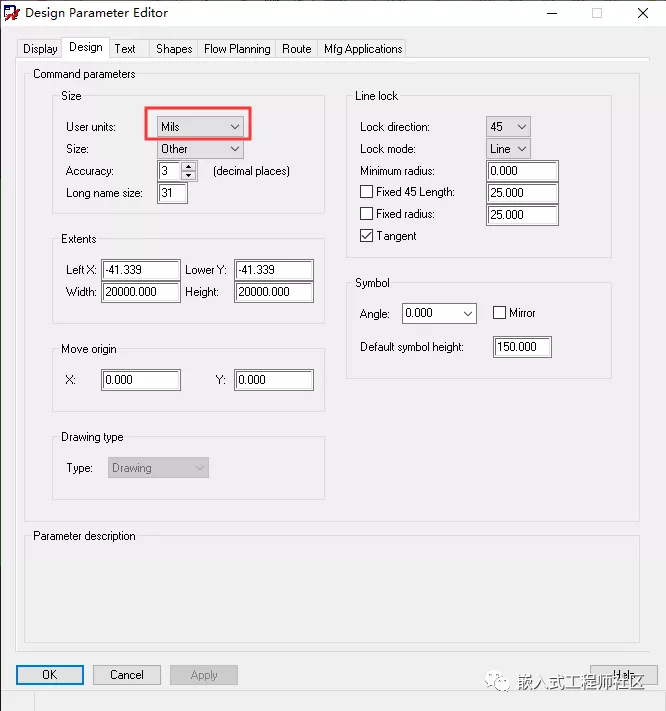Uncheck the Tangent checkbox
The width and height of the screenshot is (666, 711).
366,236
